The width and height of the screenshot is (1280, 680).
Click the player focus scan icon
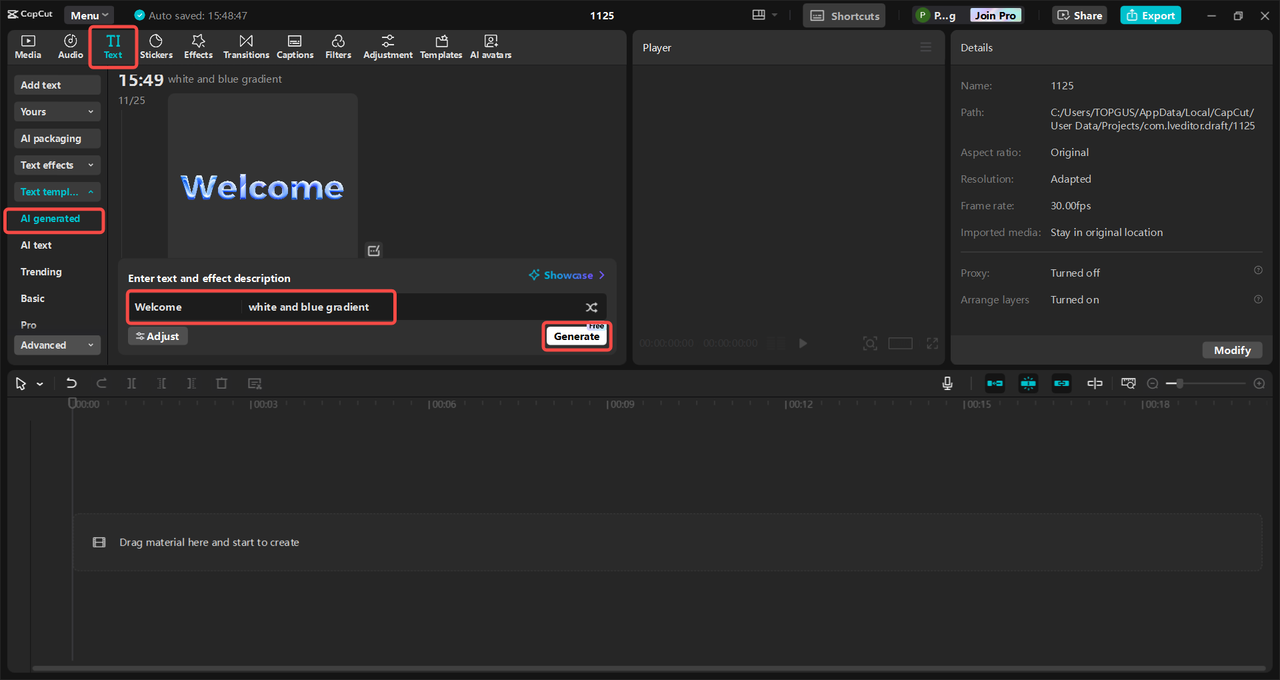click(870, 343)
